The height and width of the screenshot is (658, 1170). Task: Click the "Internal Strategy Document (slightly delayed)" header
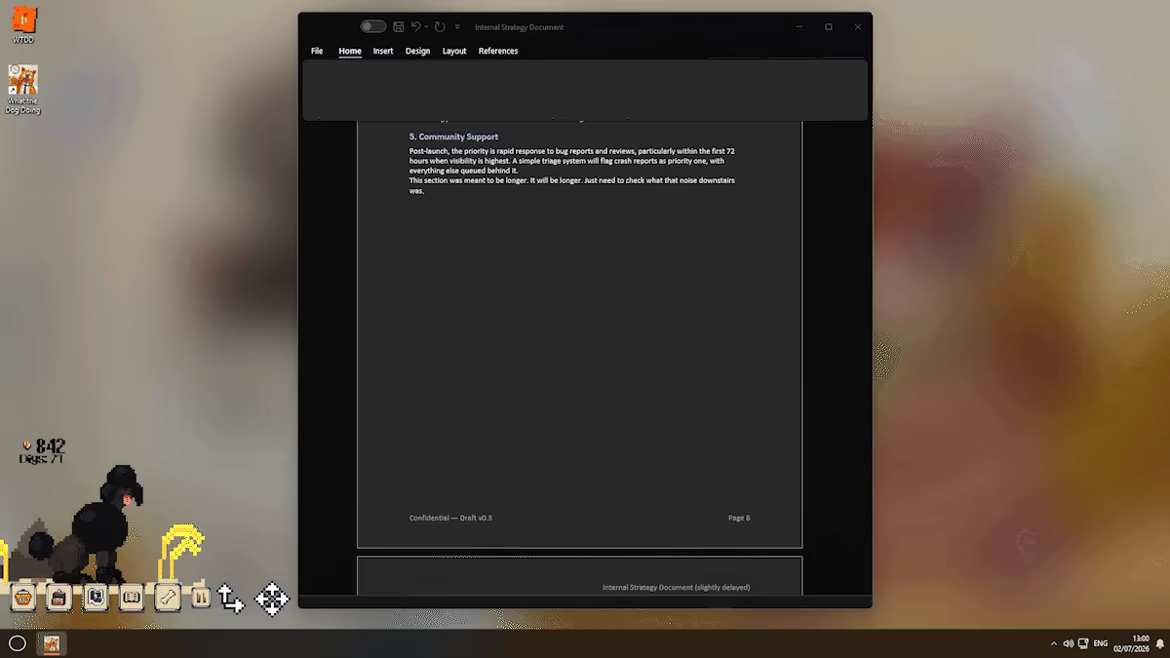coord(677,588)
